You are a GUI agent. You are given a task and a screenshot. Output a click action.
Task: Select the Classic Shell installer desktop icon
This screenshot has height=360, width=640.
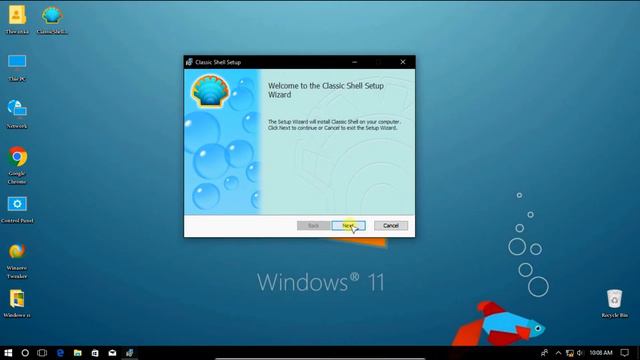click(52, 20)
